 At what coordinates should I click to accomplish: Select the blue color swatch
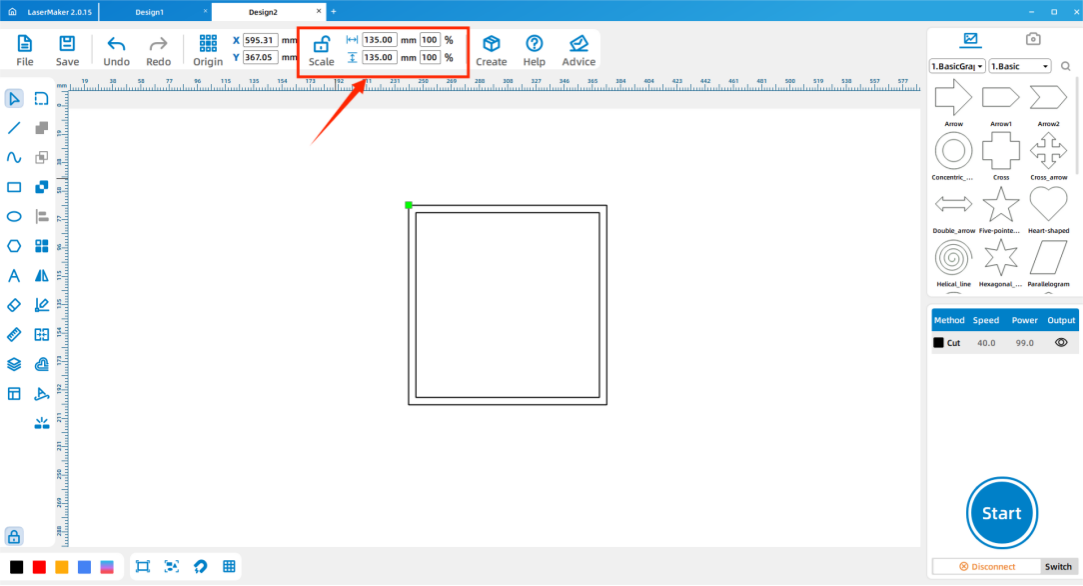84,567
